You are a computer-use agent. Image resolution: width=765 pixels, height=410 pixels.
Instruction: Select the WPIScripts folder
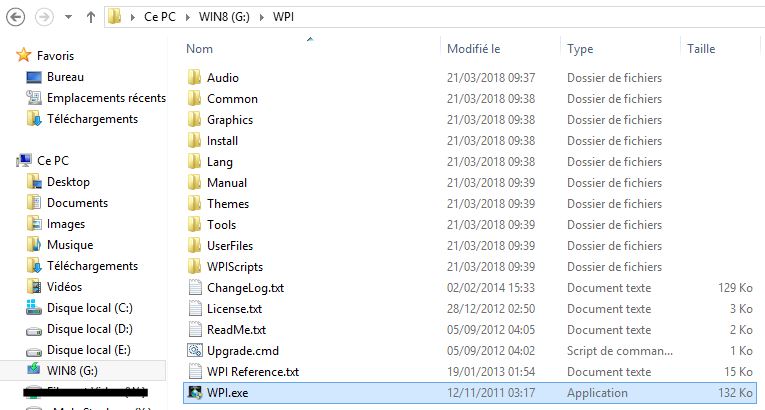click(235, 266)
